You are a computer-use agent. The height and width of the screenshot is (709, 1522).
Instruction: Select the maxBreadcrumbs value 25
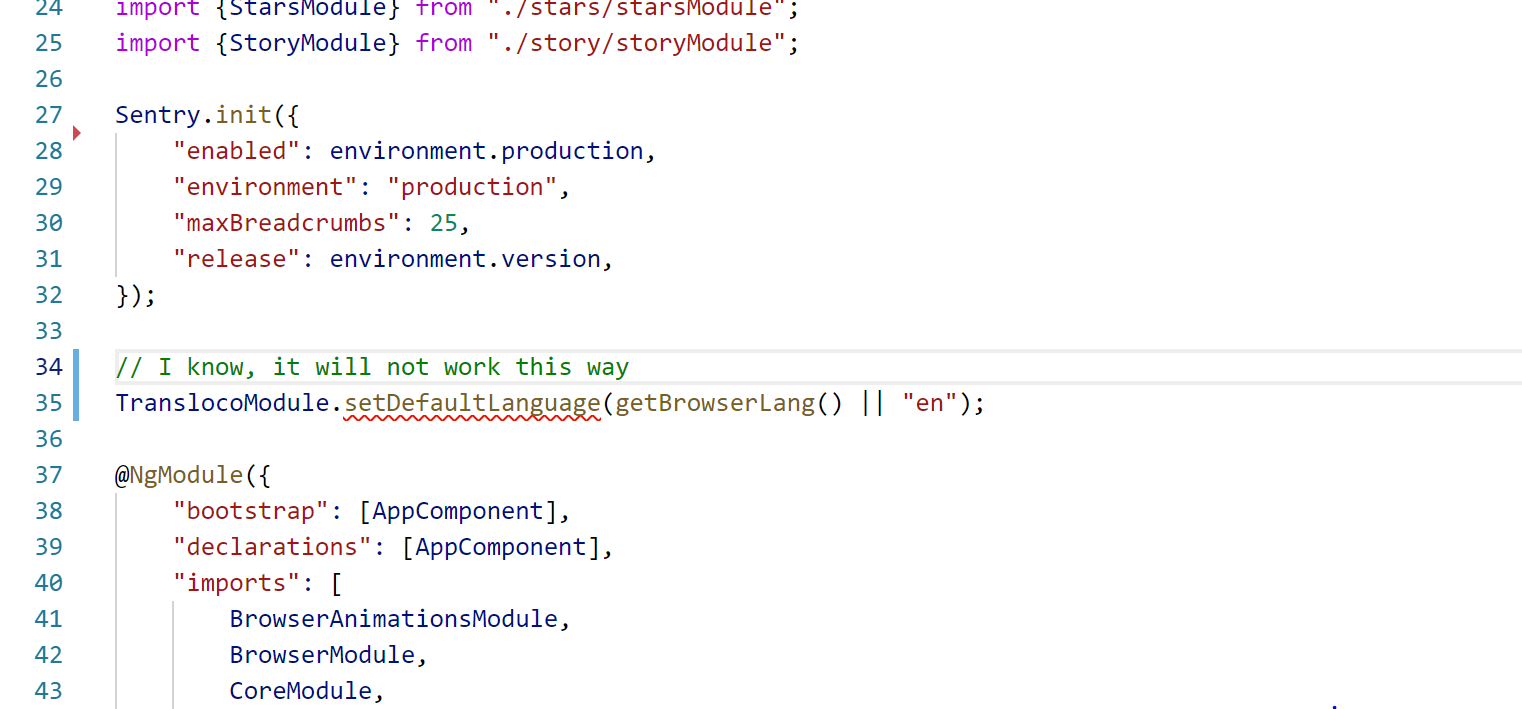pos(444,222)
